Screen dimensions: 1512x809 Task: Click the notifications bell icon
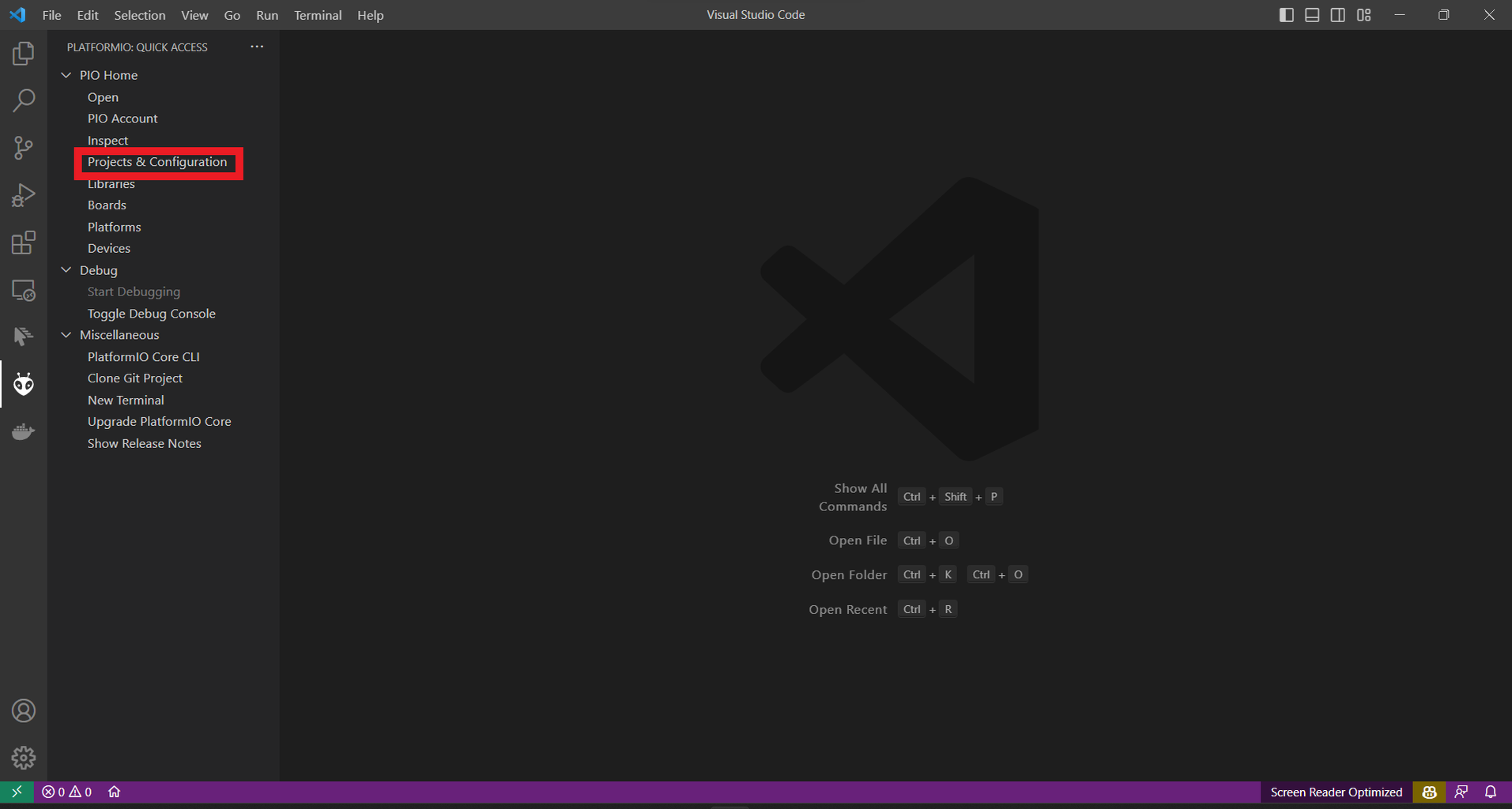coord(1490,791)
